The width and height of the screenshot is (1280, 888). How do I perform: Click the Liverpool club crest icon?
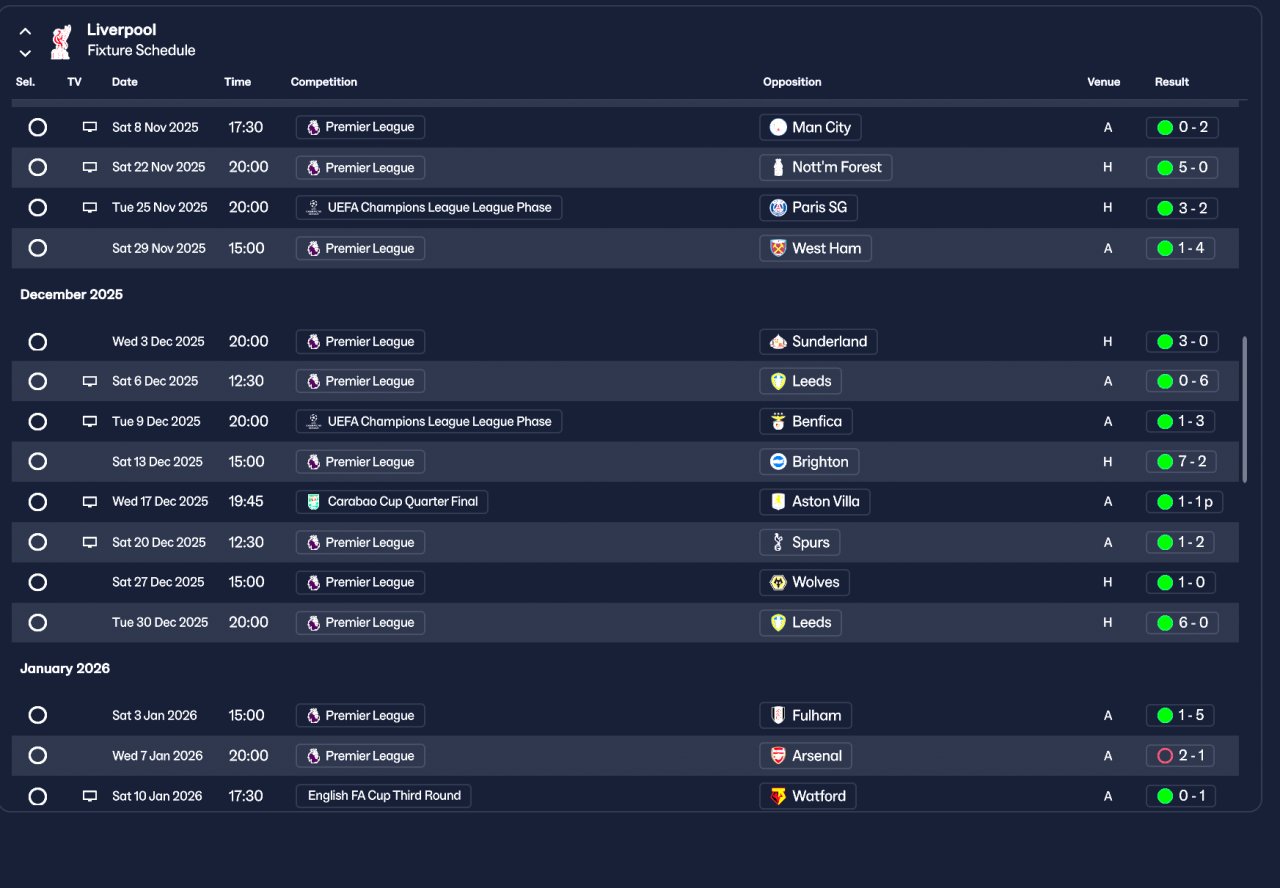click(x=61, y=42)
